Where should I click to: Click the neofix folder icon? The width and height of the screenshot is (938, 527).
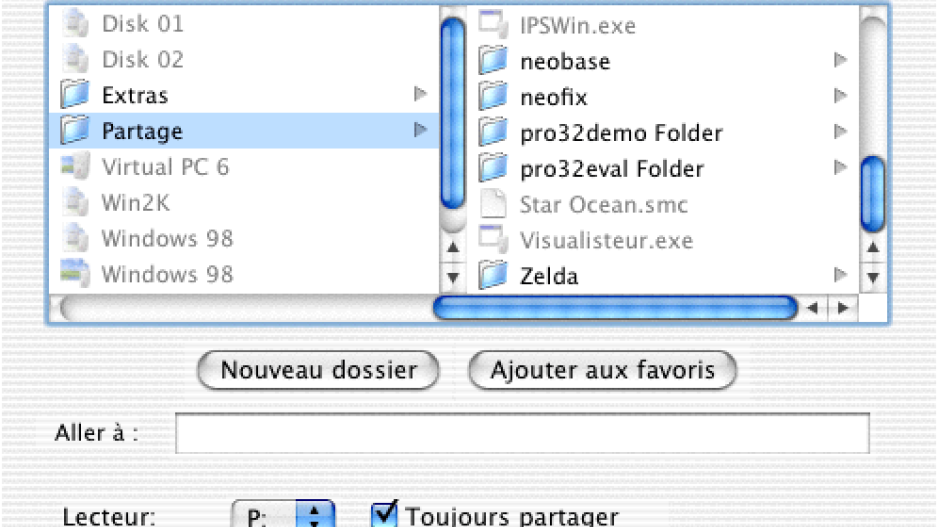[x=493, y=96]
